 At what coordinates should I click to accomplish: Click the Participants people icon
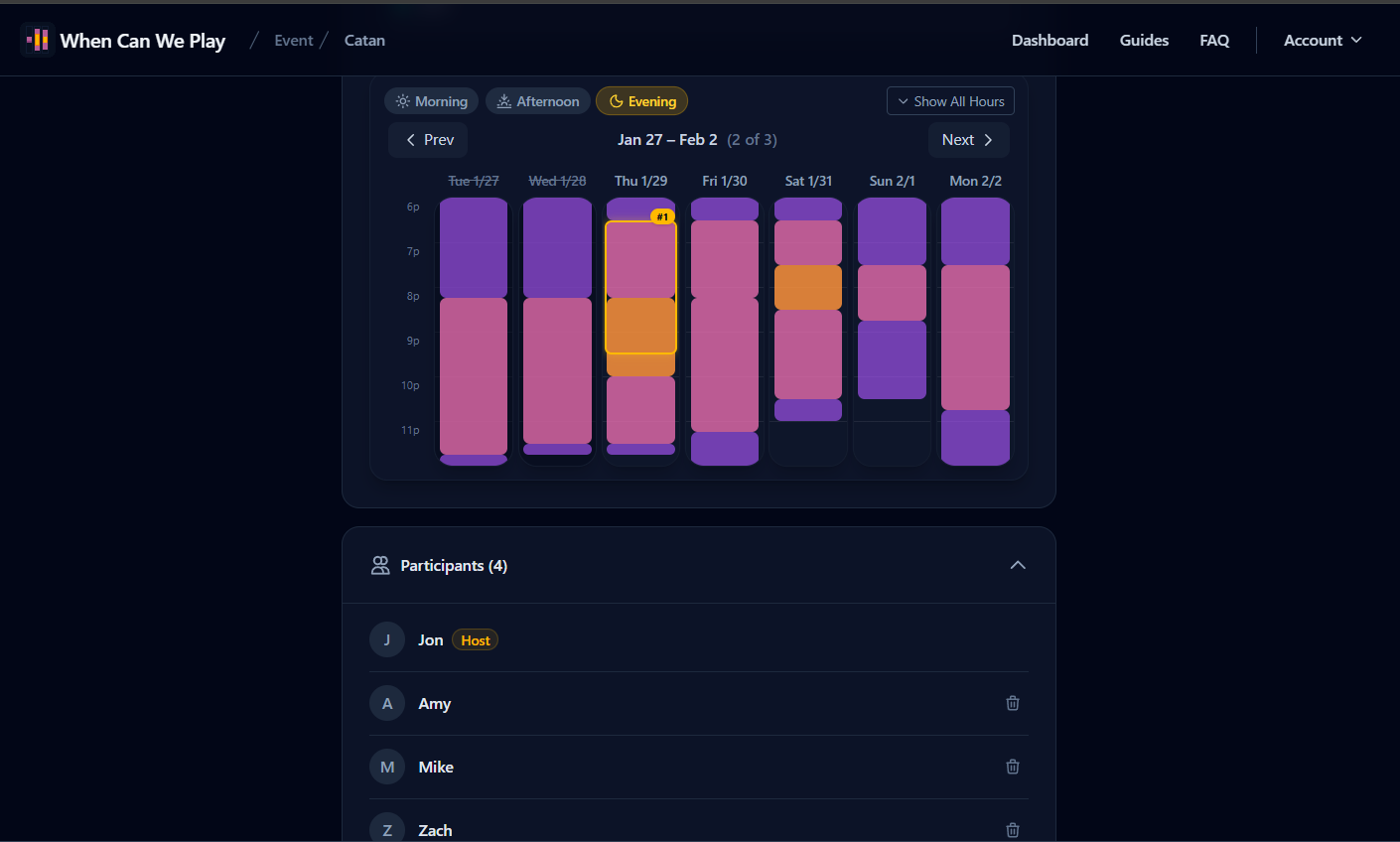point(380,566)
